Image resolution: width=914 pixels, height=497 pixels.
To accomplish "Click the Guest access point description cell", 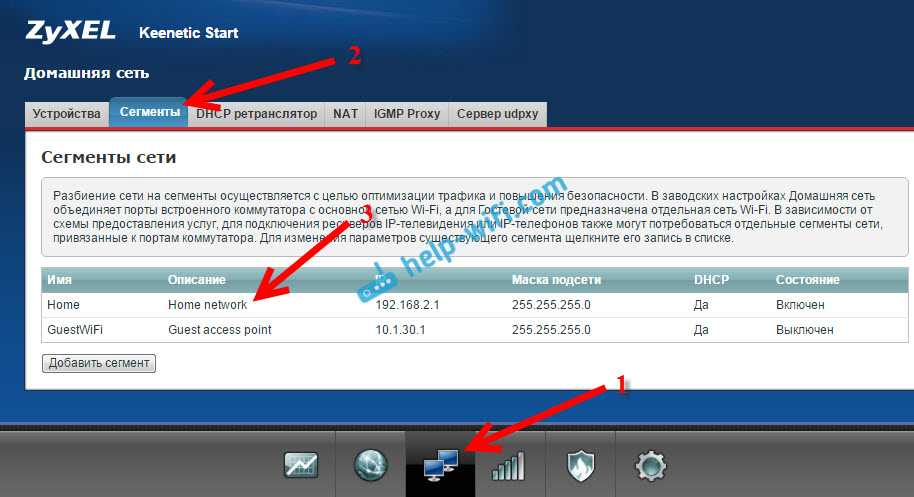I will (219, 329).
